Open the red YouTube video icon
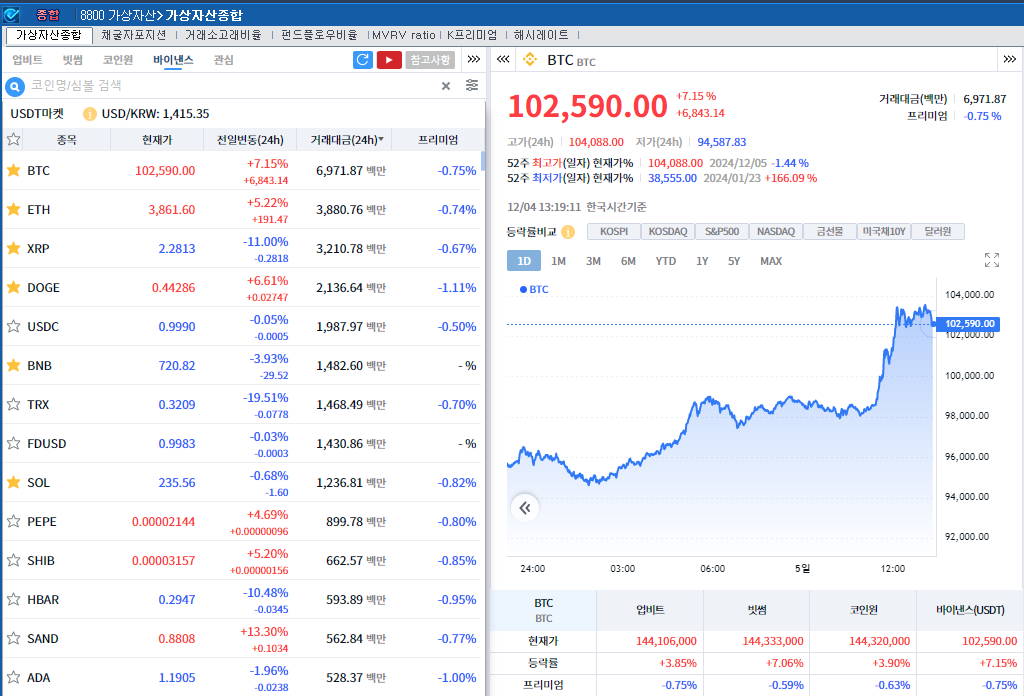Image resolution: width=1024 pixels, height=696 pixels. click(389, 60)
